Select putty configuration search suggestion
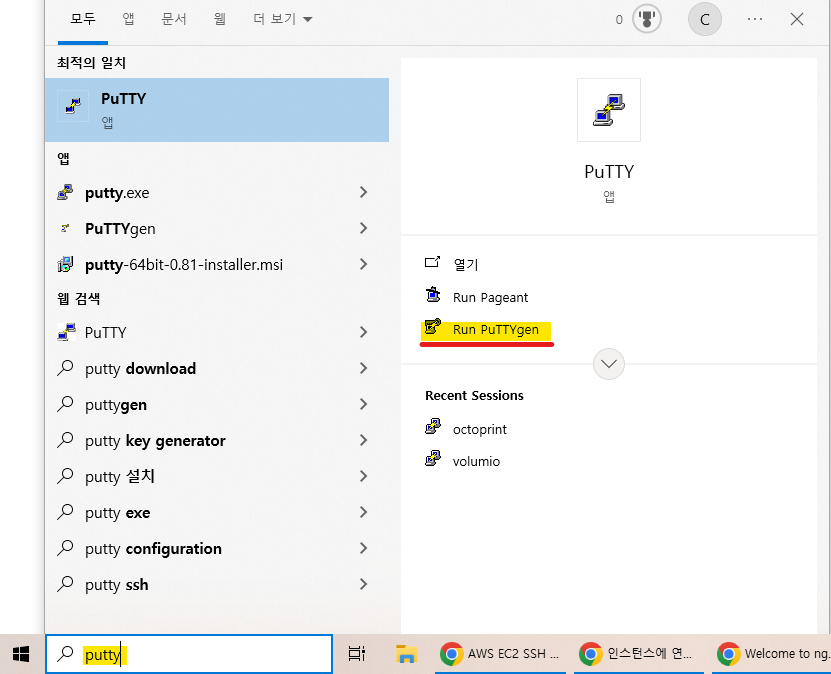The width and height of the screenshot is (831, 674). (x=153, y=548)
